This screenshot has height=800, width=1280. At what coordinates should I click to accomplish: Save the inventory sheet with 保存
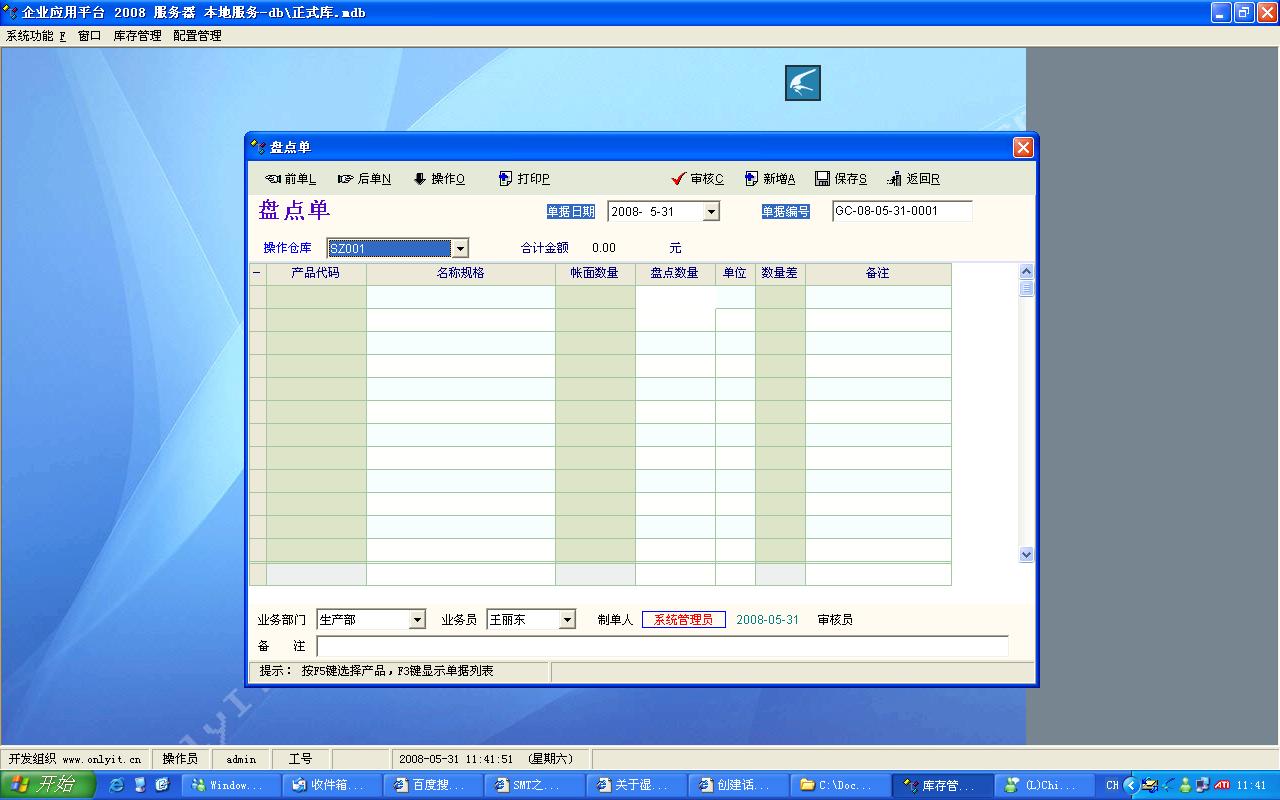coord(841,179)
